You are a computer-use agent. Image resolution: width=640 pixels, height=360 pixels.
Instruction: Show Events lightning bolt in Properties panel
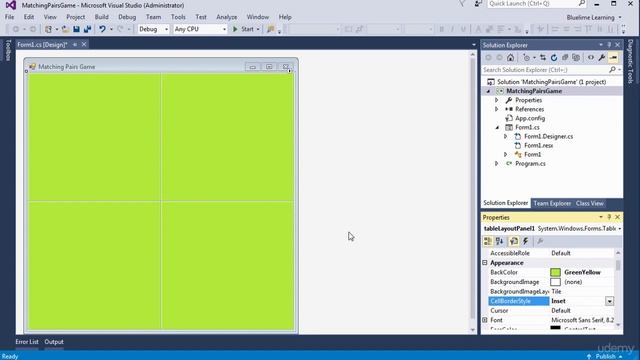point(526,241)
